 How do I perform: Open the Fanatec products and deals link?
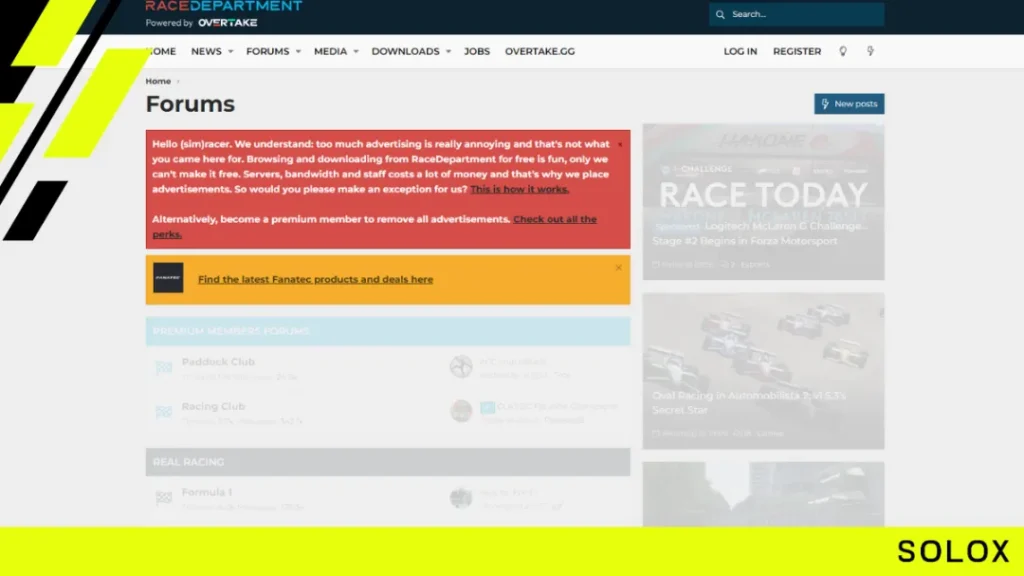(x=315, y=280)
